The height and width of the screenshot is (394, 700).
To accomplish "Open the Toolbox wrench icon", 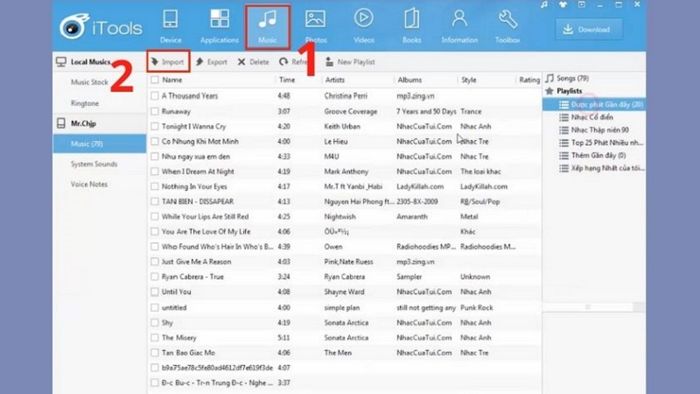I will (x=508, y=19).
